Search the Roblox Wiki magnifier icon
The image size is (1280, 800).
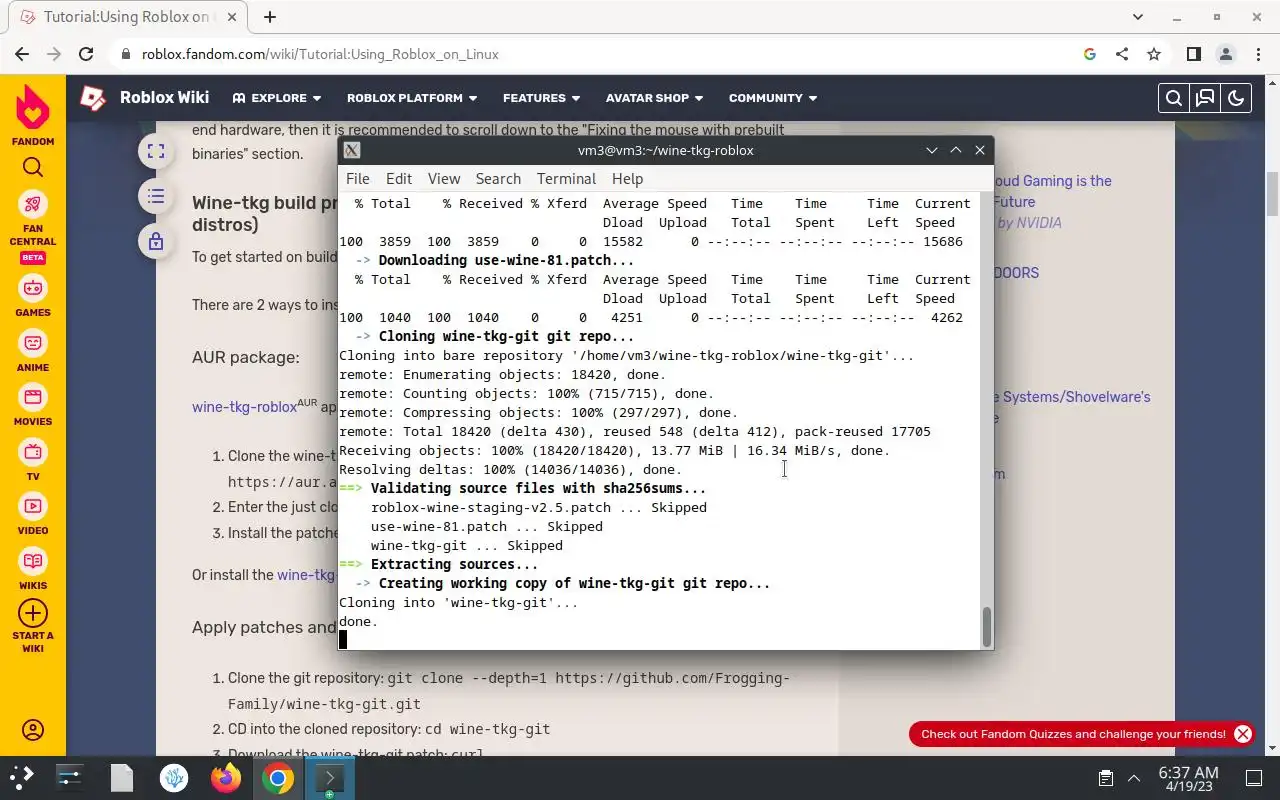point(1174,98)
